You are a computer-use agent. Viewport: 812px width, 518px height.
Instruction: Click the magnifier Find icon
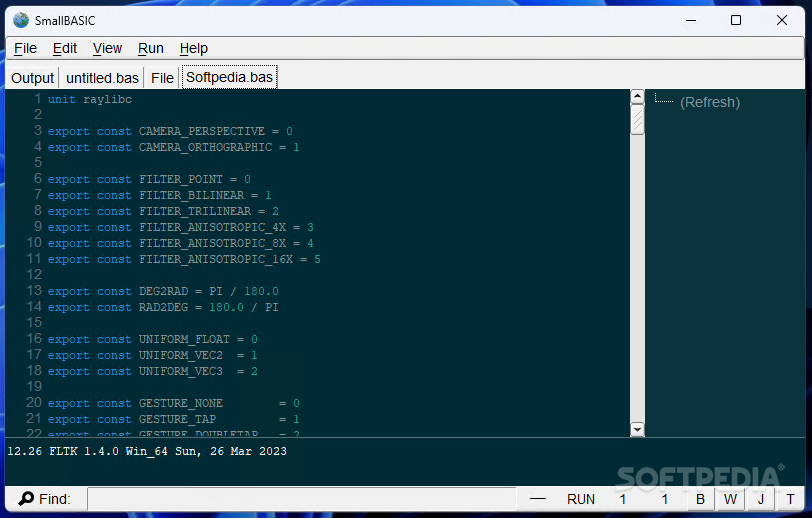[x=26, y=498]
